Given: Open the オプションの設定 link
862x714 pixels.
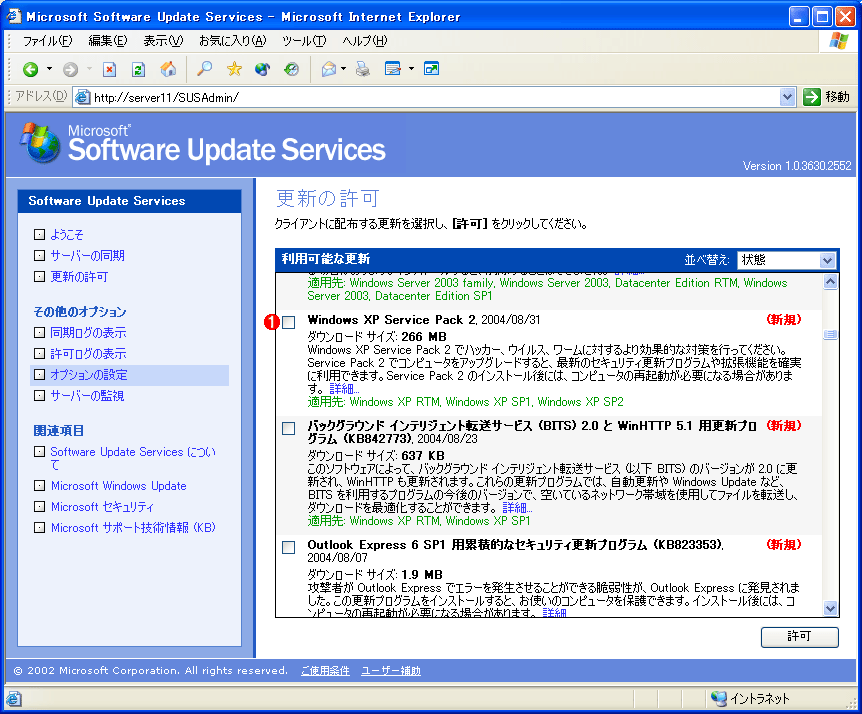Looking at the screenshot, I should point(89,375).
